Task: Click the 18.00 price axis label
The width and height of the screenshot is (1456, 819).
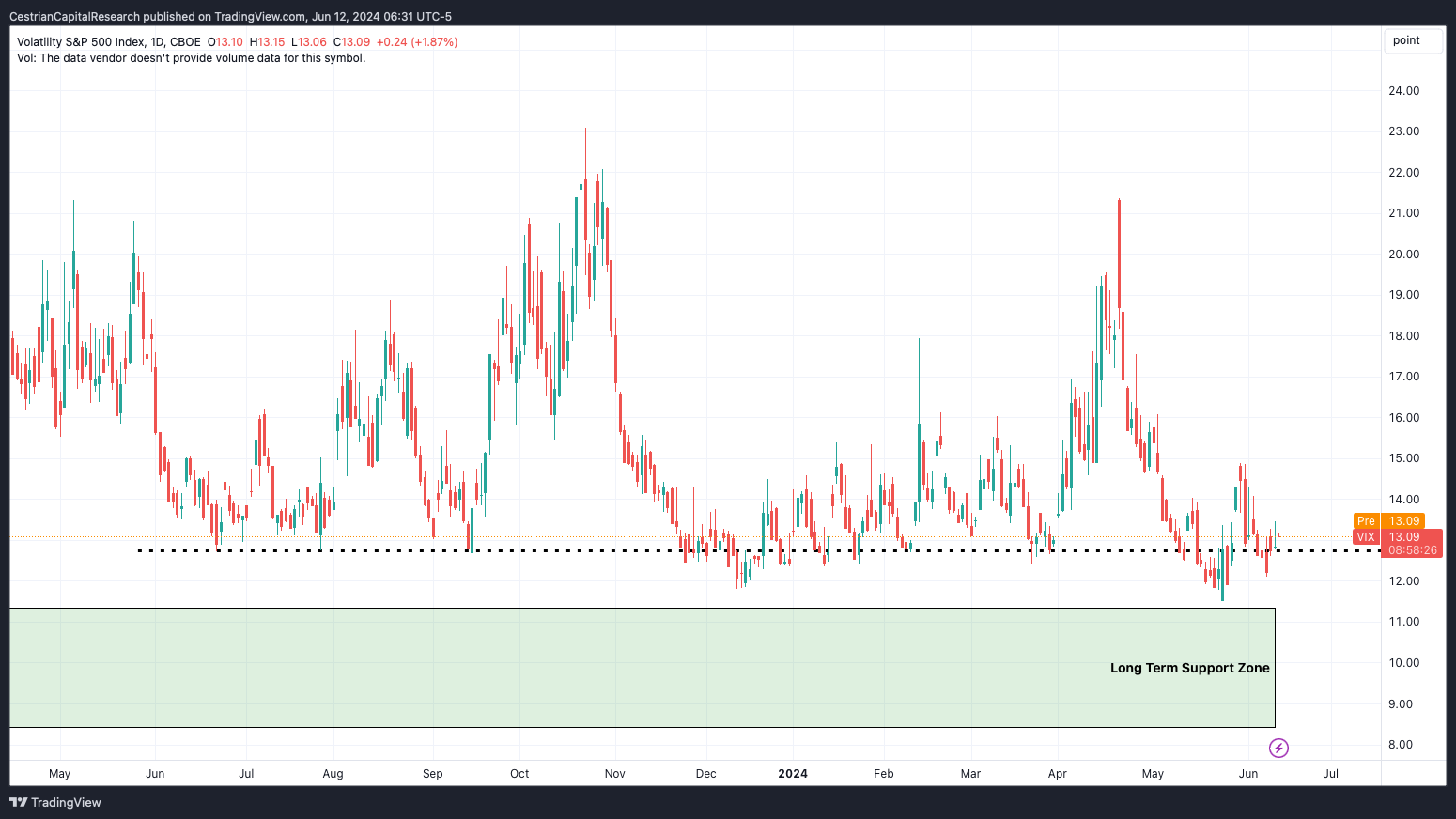Action: pyautogui.click(x=1403, y=336)
